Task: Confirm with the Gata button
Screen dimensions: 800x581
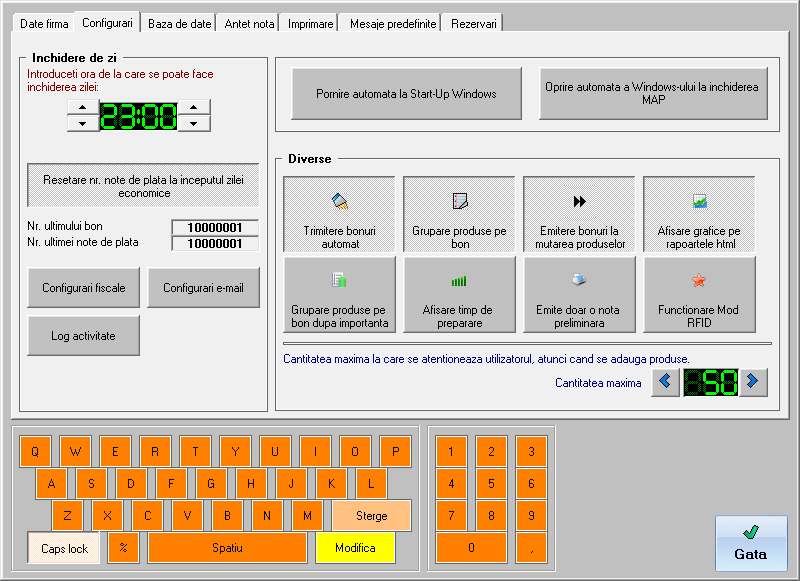Action: click(751, 543)
